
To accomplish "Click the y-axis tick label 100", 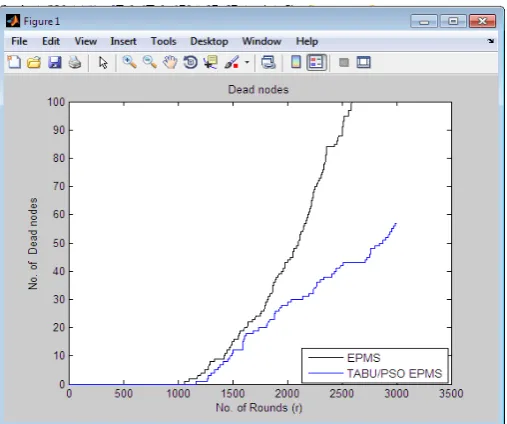I will pos(56,102).
